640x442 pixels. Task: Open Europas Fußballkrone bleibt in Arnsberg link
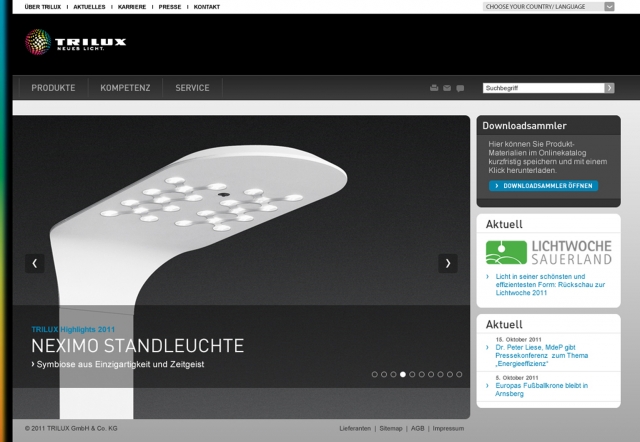tap(541, 389)
